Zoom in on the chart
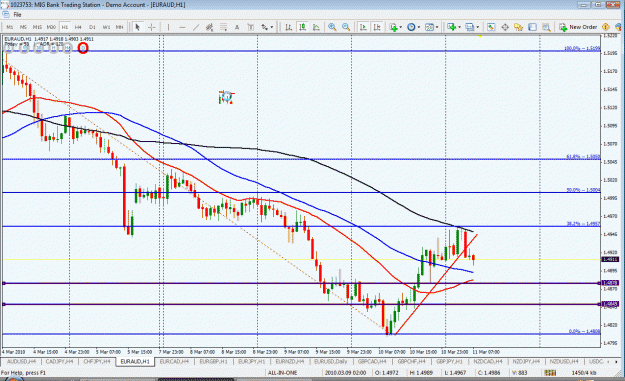Image resolution: width=625 pixels, height=381 pixels. 332,27
